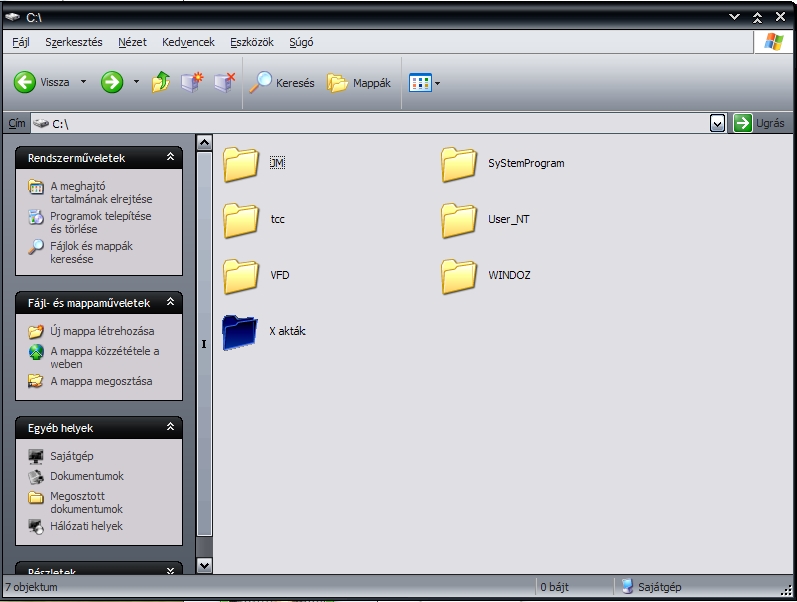Select the WINDOZ folder icon
This screenshot has width=797, height=602.
point(459,276)
